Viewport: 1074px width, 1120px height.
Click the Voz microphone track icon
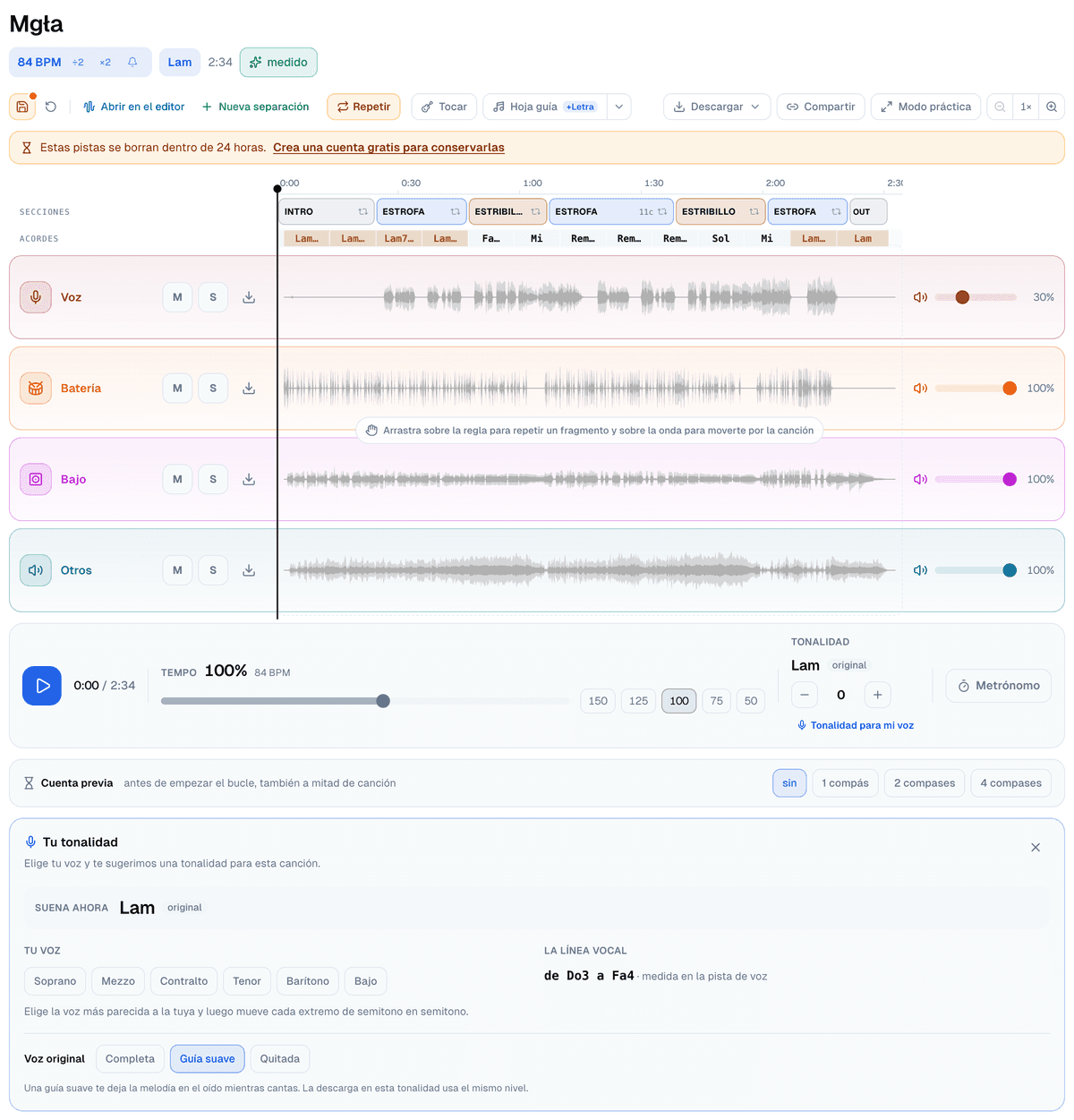click(x=36, y=297)
